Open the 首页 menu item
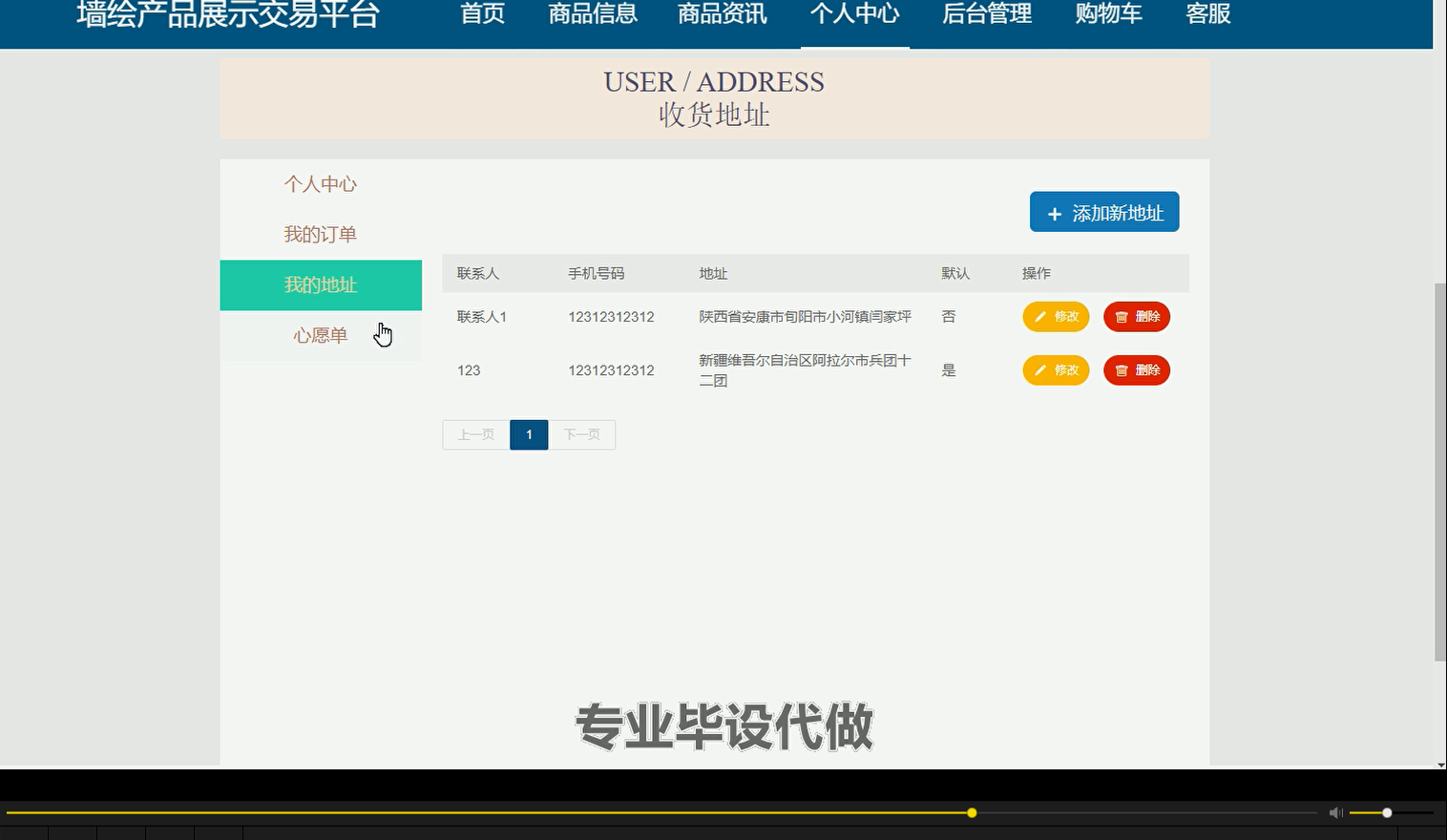This screenshot has width=1447, height=840. point(481,14)
